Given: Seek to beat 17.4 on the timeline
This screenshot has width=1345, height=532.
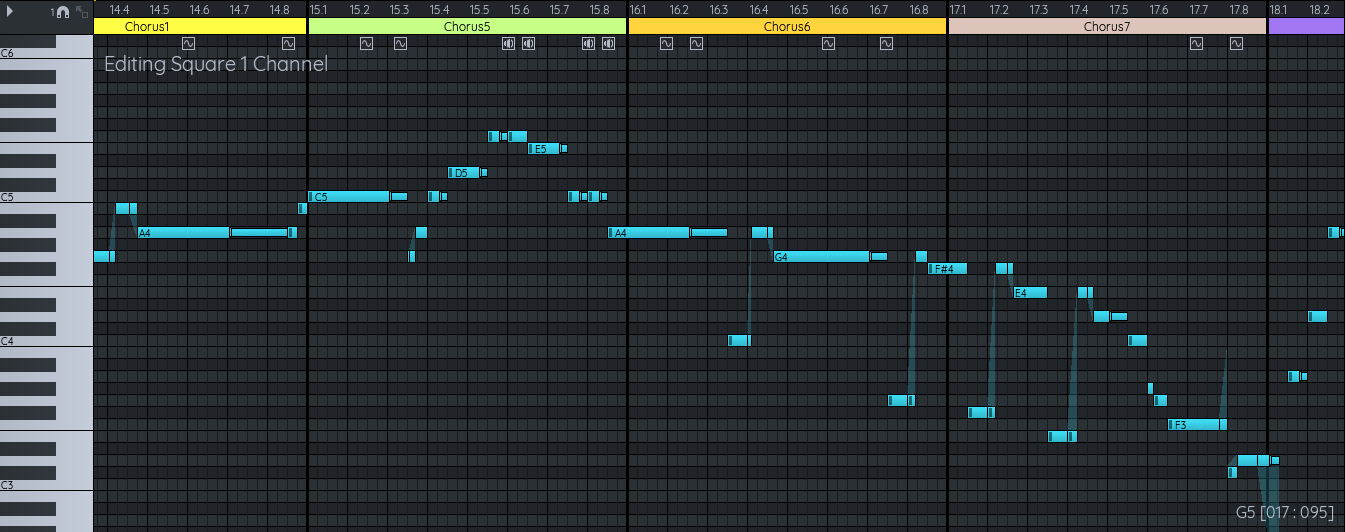Looking at the screenshot, I should 1079,10.
